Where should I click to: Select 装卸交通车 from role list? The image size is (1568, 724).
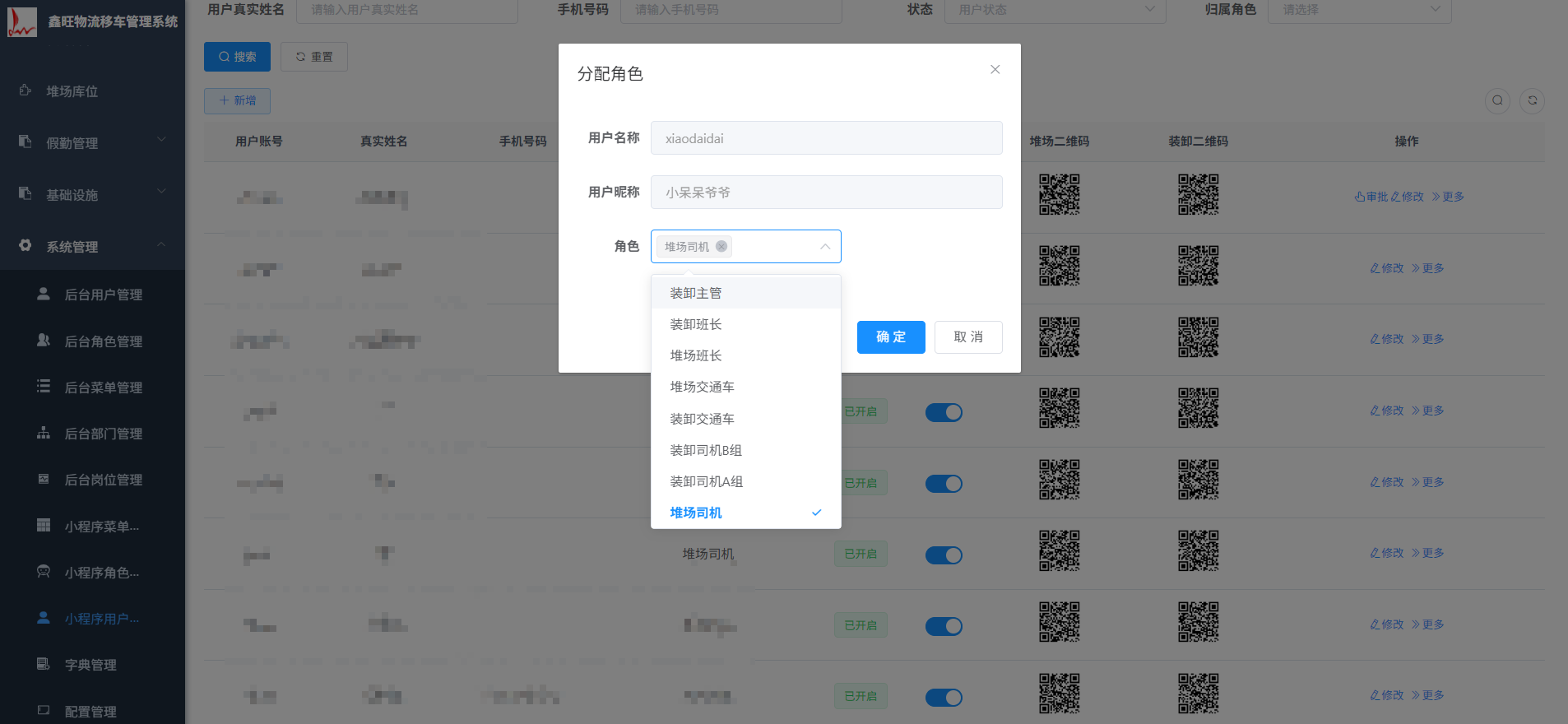(x=746, y=419)
